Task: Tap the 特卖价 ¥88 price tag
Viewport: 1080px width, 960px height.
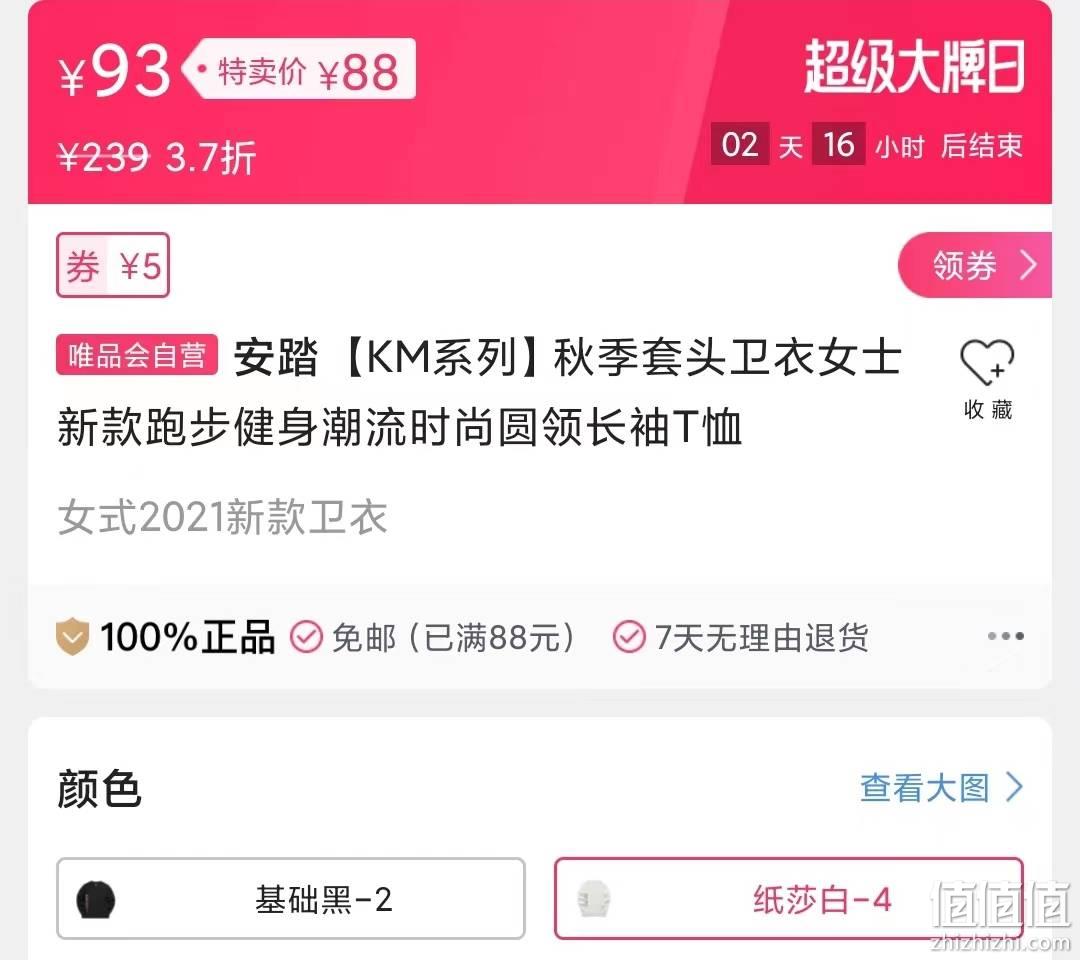Action: click(x=299, y=69)
